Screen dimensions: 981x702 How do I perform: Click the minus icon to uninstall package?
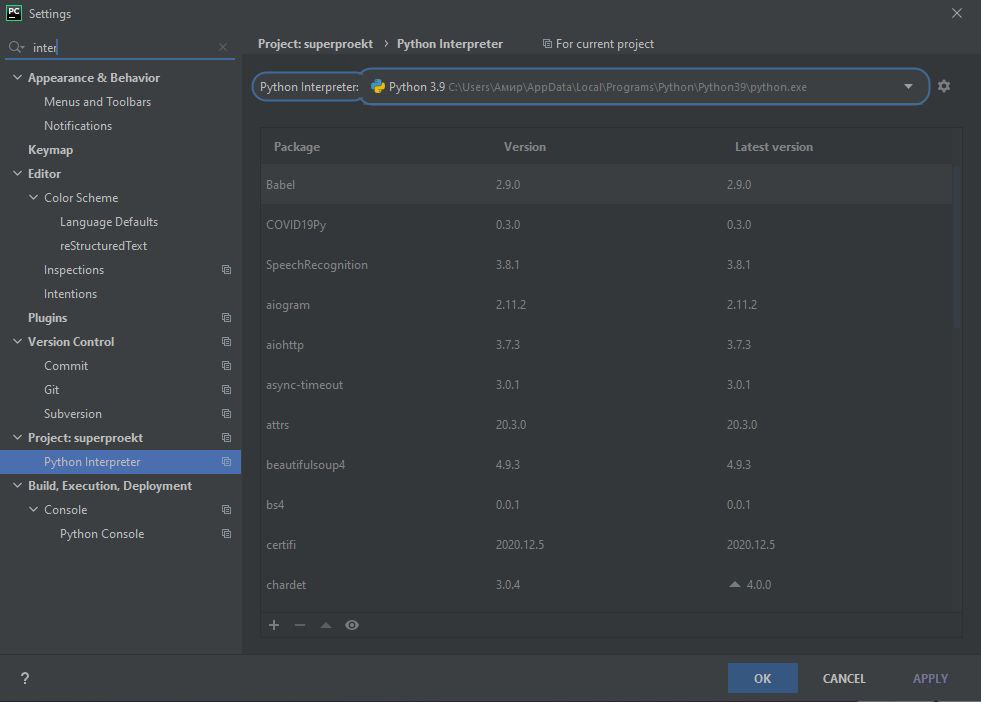pyautogui.click(x=300, y=625)
